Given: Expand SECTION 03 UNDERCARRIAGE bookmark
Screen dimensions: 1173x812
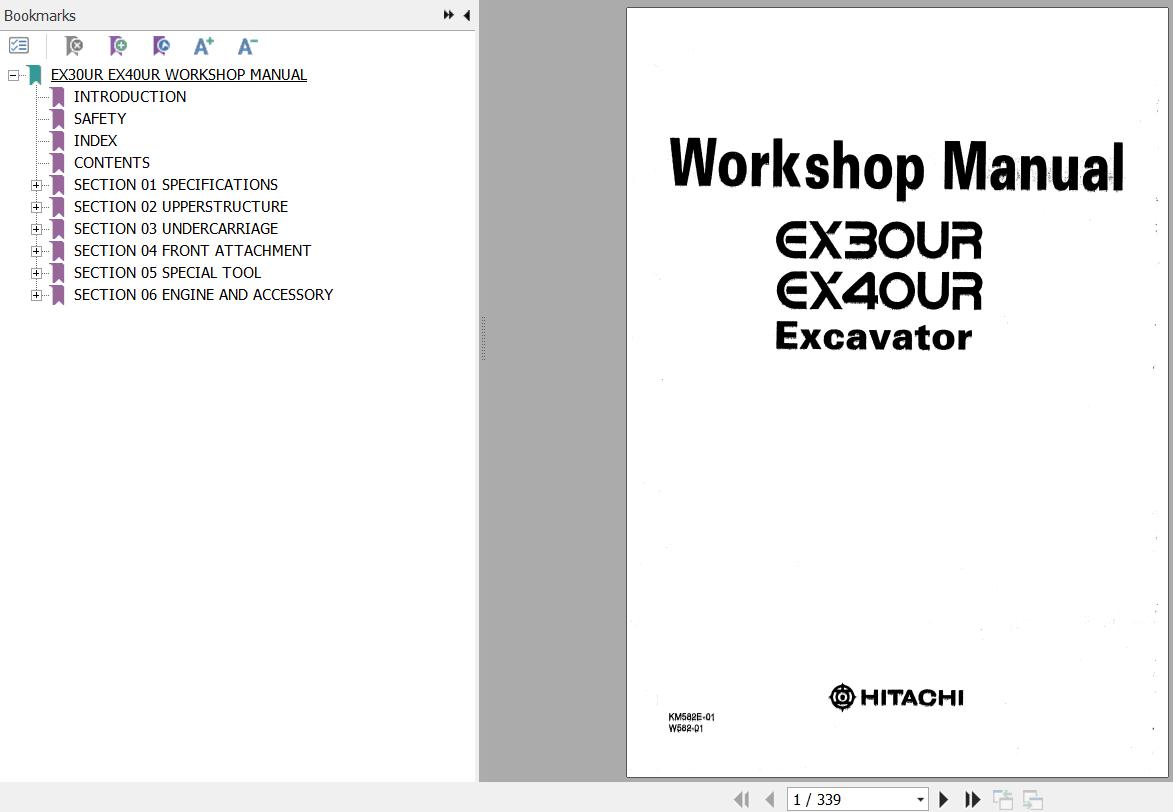Looking at the screenshot, I should point(36,229).
